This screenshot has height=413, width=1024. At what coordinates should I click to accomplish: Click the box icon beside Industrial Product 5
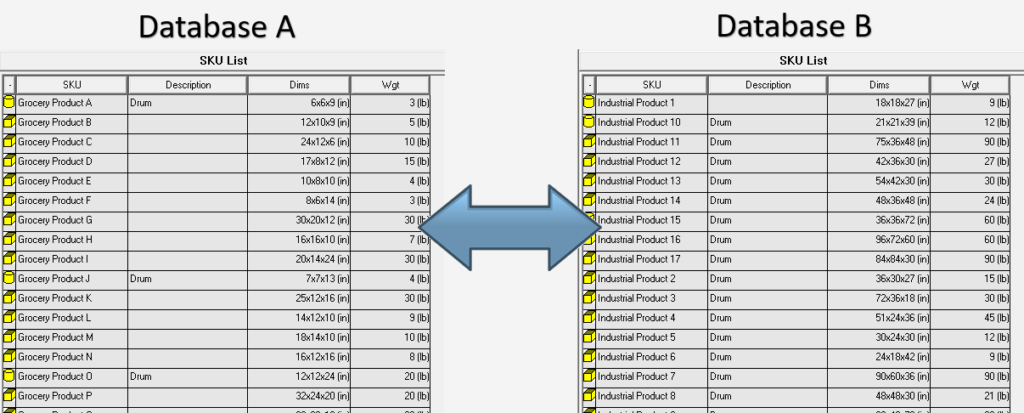(x=589, y=337)
